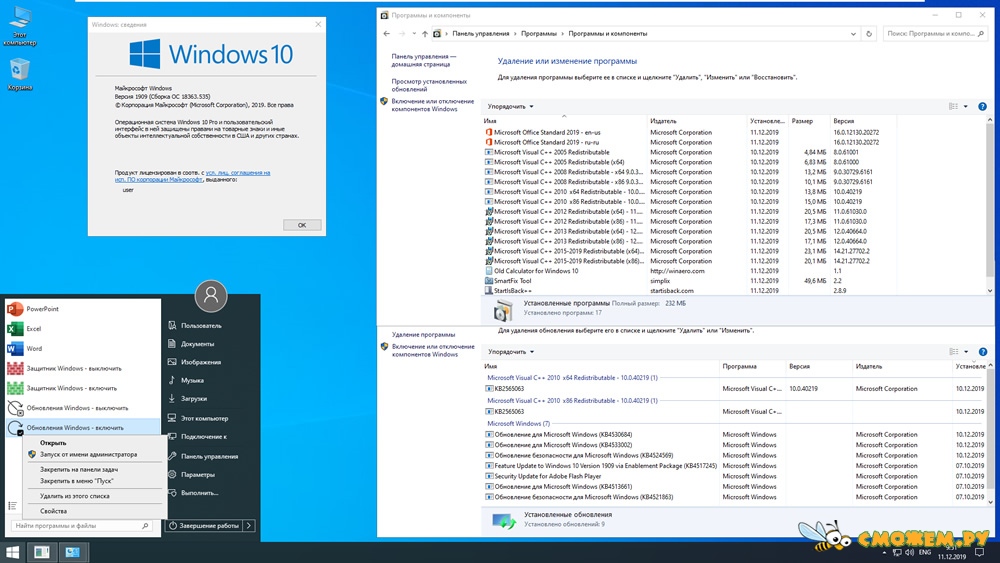Open Панель управления — домашняя страница link
The width and height of the screenshot is (1000, 563).
point(424,61)
